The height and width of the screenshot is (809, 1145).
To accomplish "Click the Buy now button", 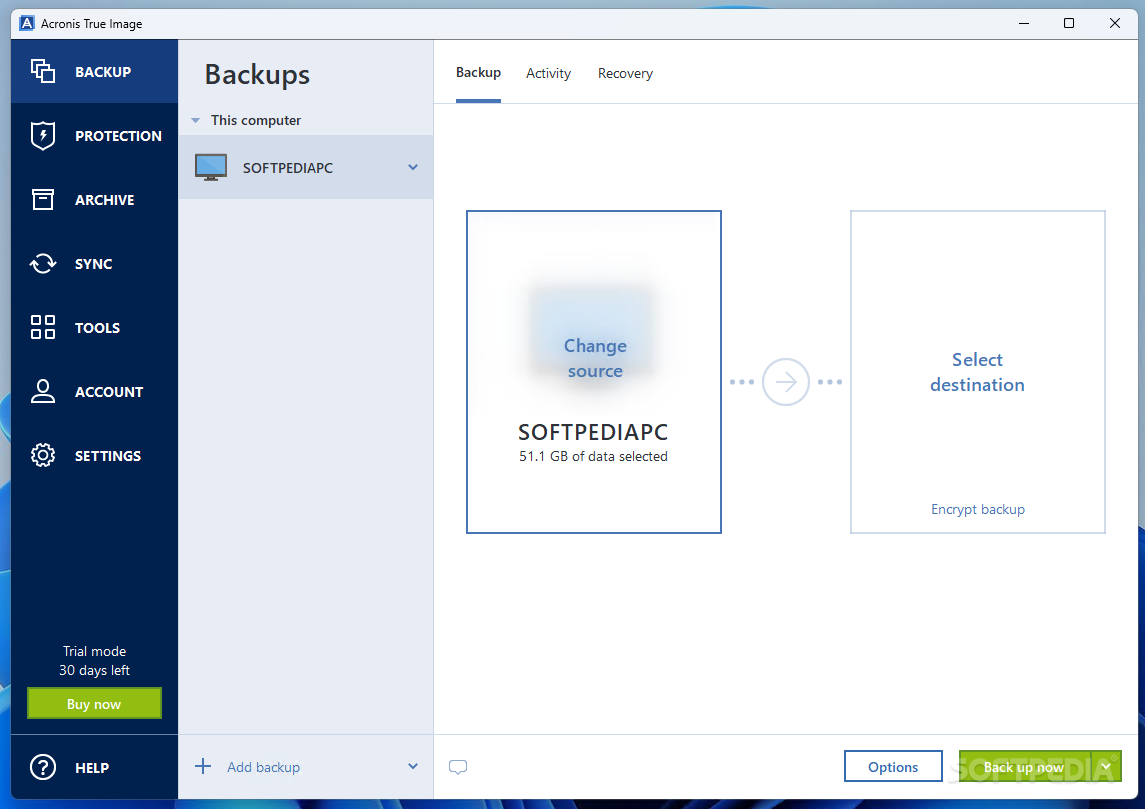I will (x=94, y=703).
